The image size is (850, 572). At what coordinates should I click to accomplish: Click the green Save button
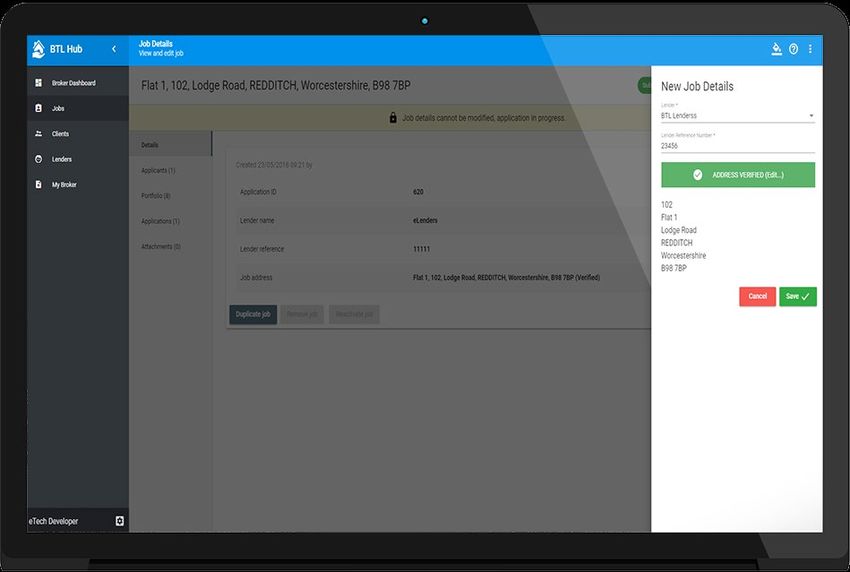click(x=798, y=297)
